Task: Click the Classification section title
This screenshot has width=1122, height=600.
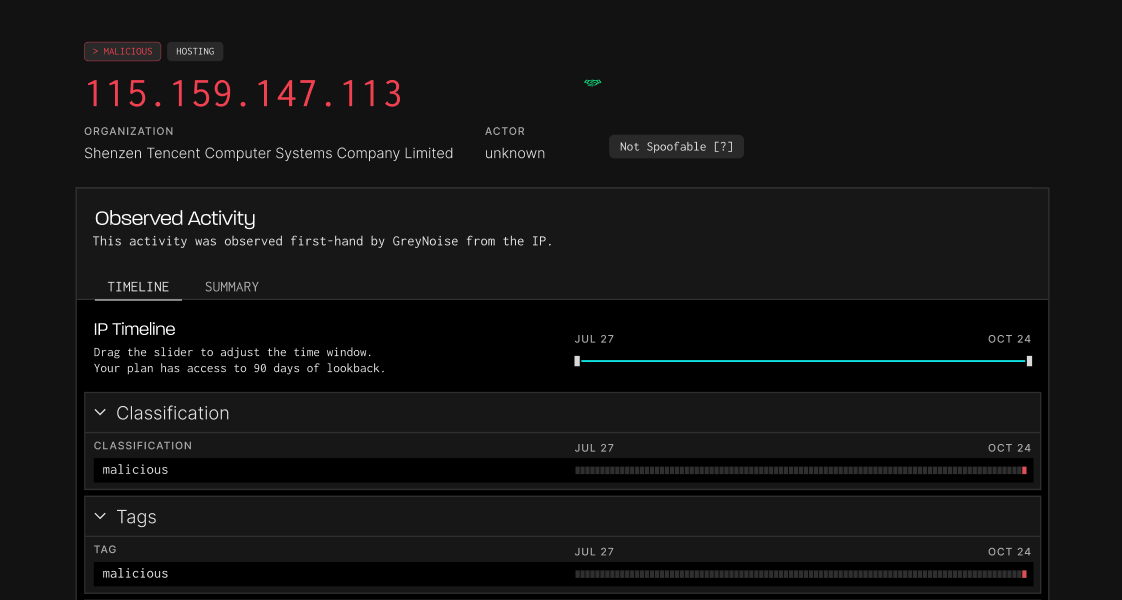Action: [172, 413]
